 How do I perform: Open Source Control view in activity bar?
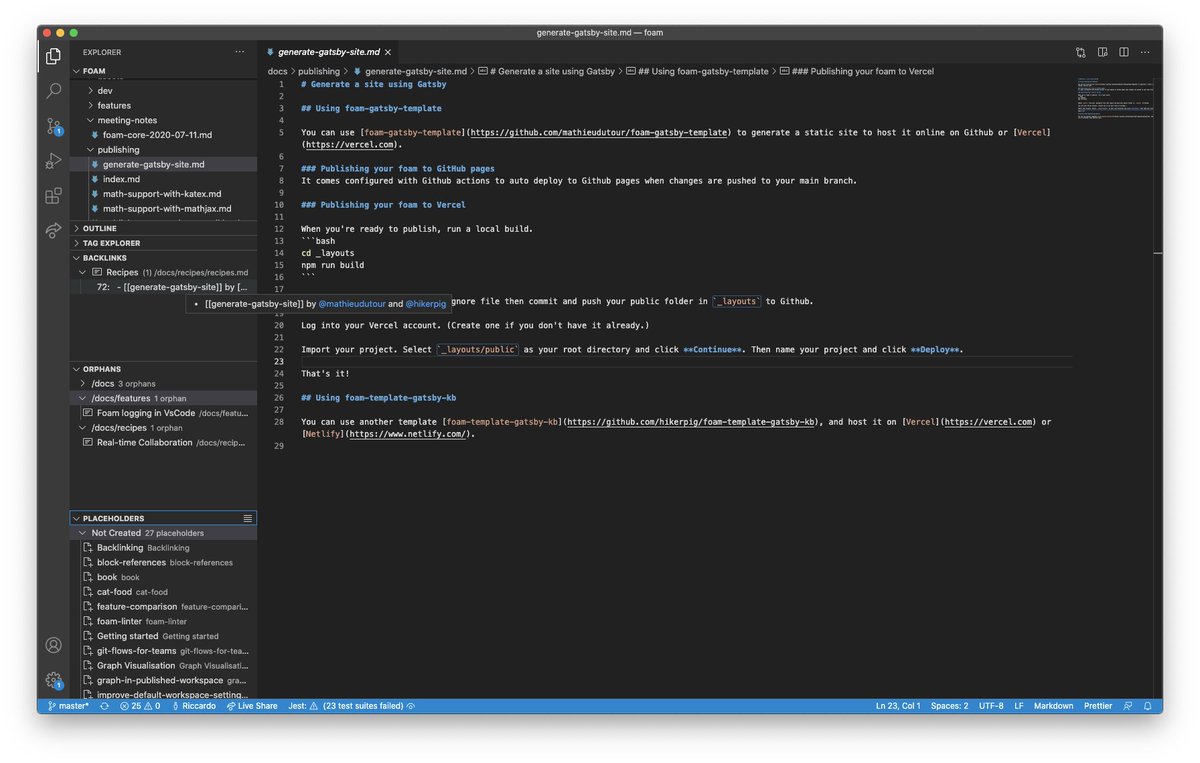coord(54,126)
